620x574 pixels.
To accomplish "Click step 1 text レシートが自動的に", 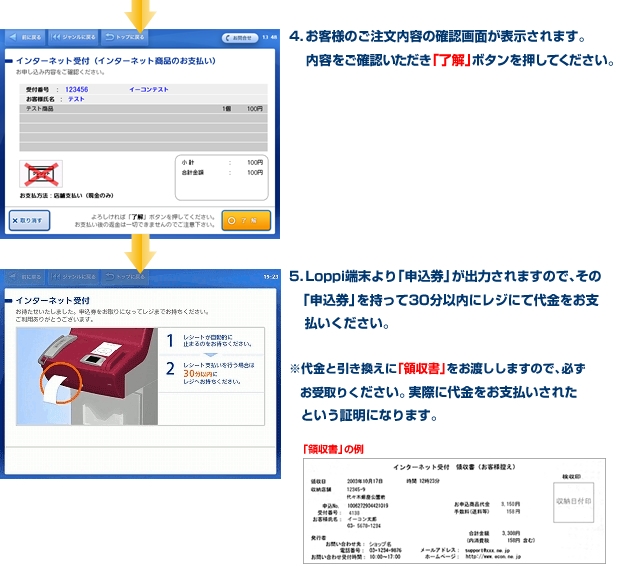I will (208, 337).
